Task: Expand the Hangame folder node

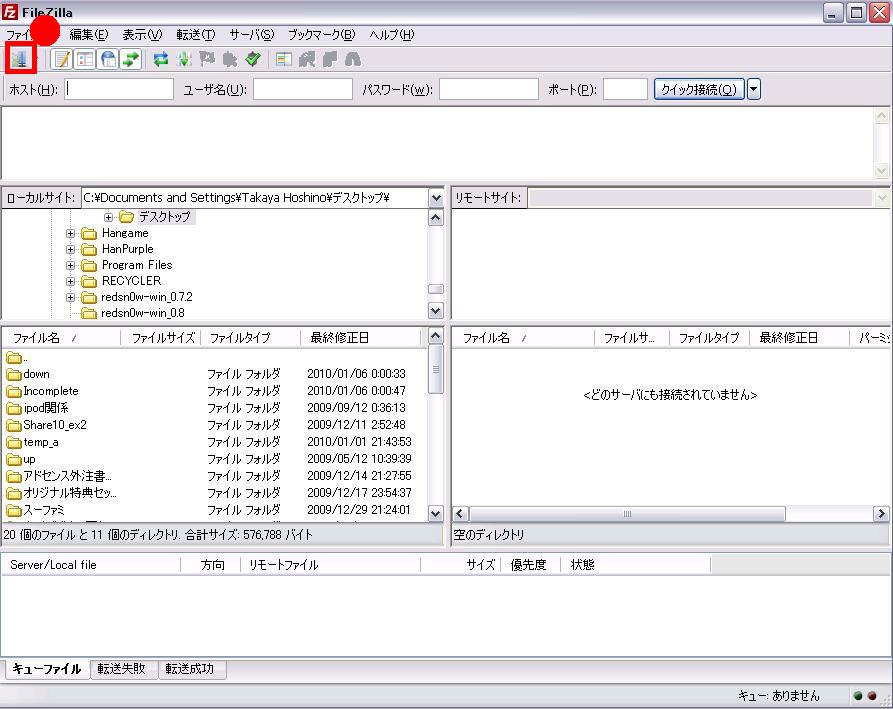Action: (x=70, y=233)
